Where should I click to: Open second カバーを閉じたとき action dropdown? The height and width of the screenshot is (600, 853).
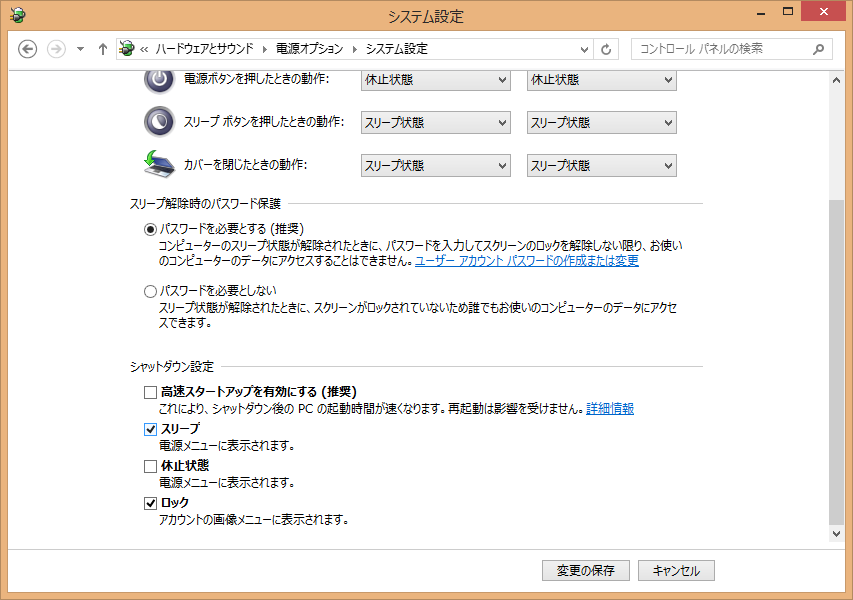(602, 165)
